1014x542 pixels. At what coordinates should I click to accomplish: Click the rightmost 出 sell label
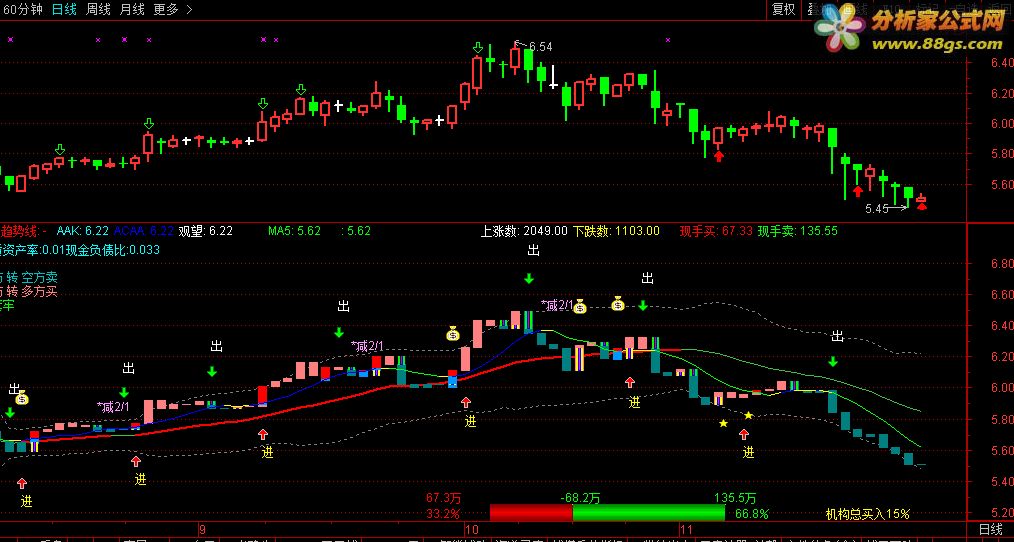837,336
